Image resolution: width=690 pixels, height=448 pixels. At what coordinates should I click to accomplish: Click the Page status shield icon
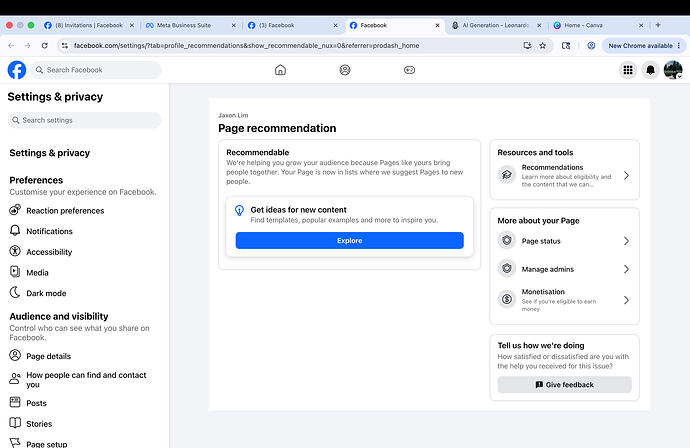pos(507,241)
